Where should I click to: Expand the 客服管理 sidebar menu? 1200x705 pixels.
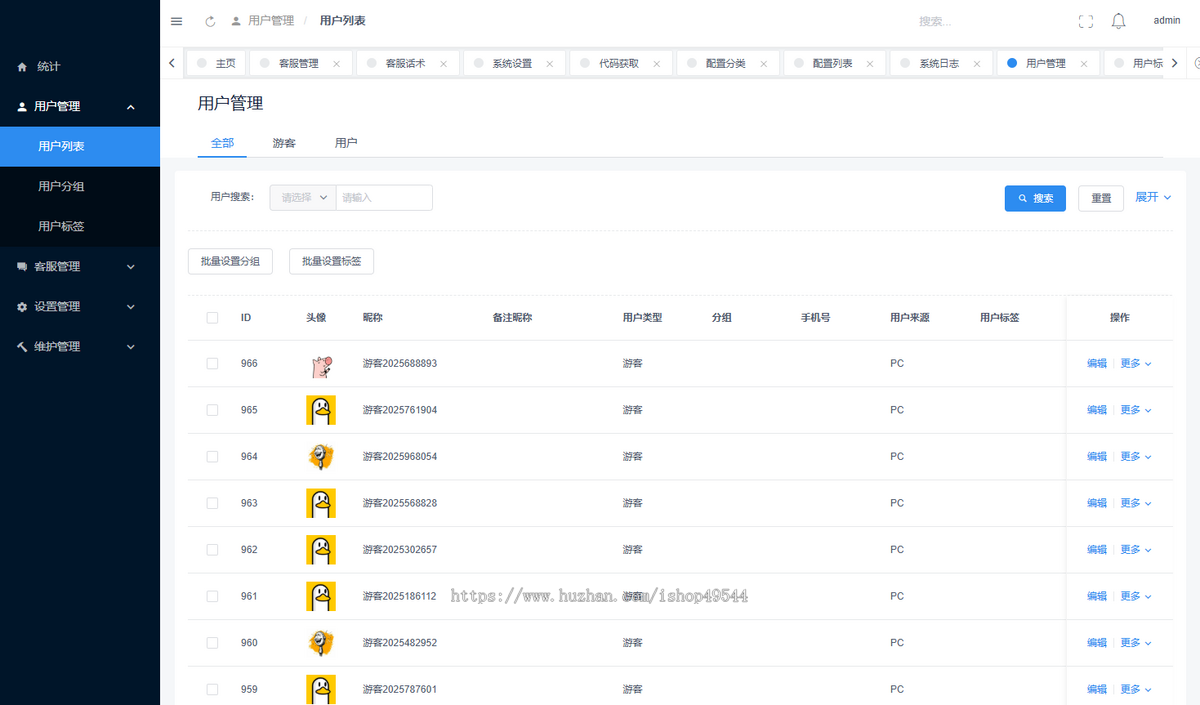point(131,267)
